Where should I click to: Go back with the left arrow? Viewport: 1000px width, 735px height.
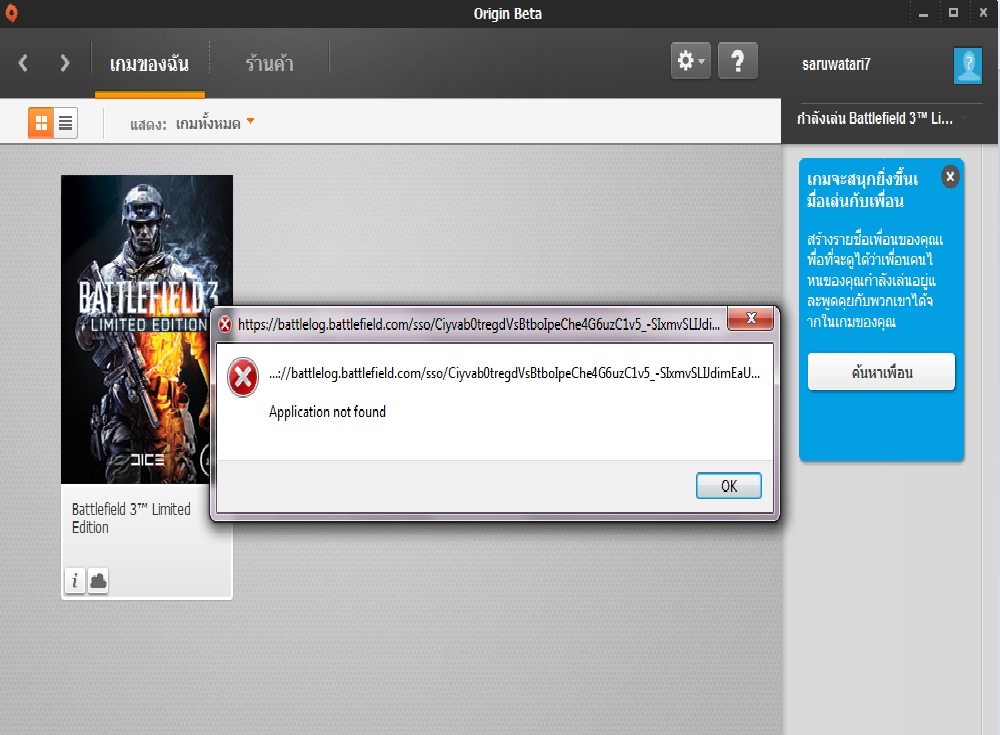tap(23, 63)
